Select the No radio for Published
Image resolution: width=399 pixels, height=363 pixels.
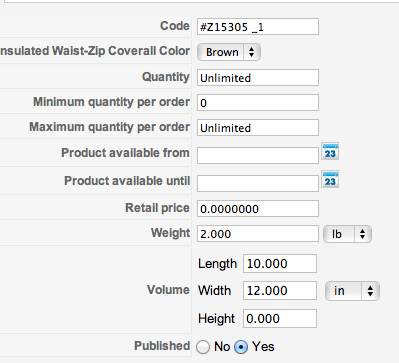[203, 347]
